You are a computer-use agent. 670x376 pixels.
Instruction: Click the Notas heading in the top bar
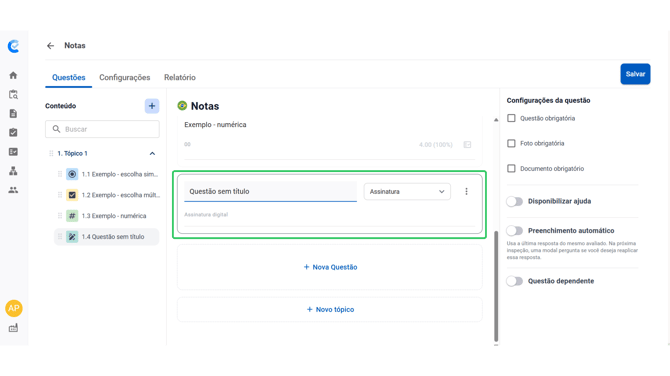pyautogui.click(x=75, y=45)
